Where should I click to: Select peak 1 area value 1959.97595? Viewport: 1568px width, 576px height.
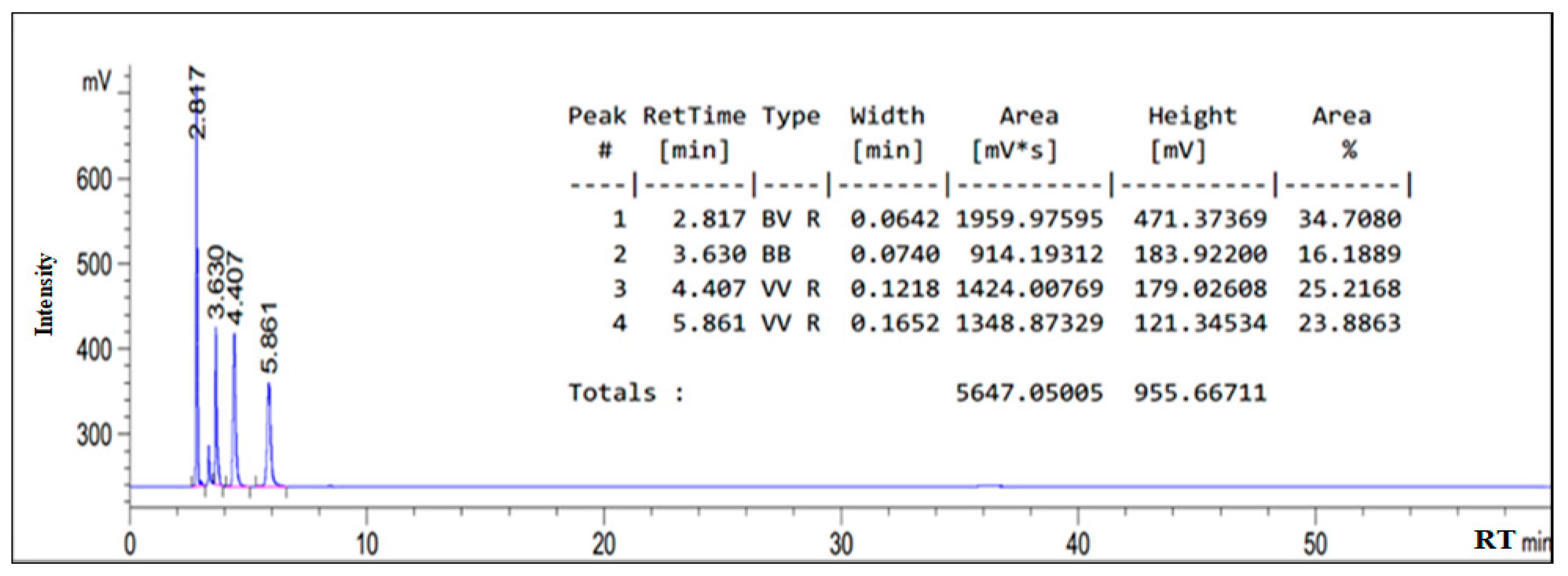click(1029, 219)
